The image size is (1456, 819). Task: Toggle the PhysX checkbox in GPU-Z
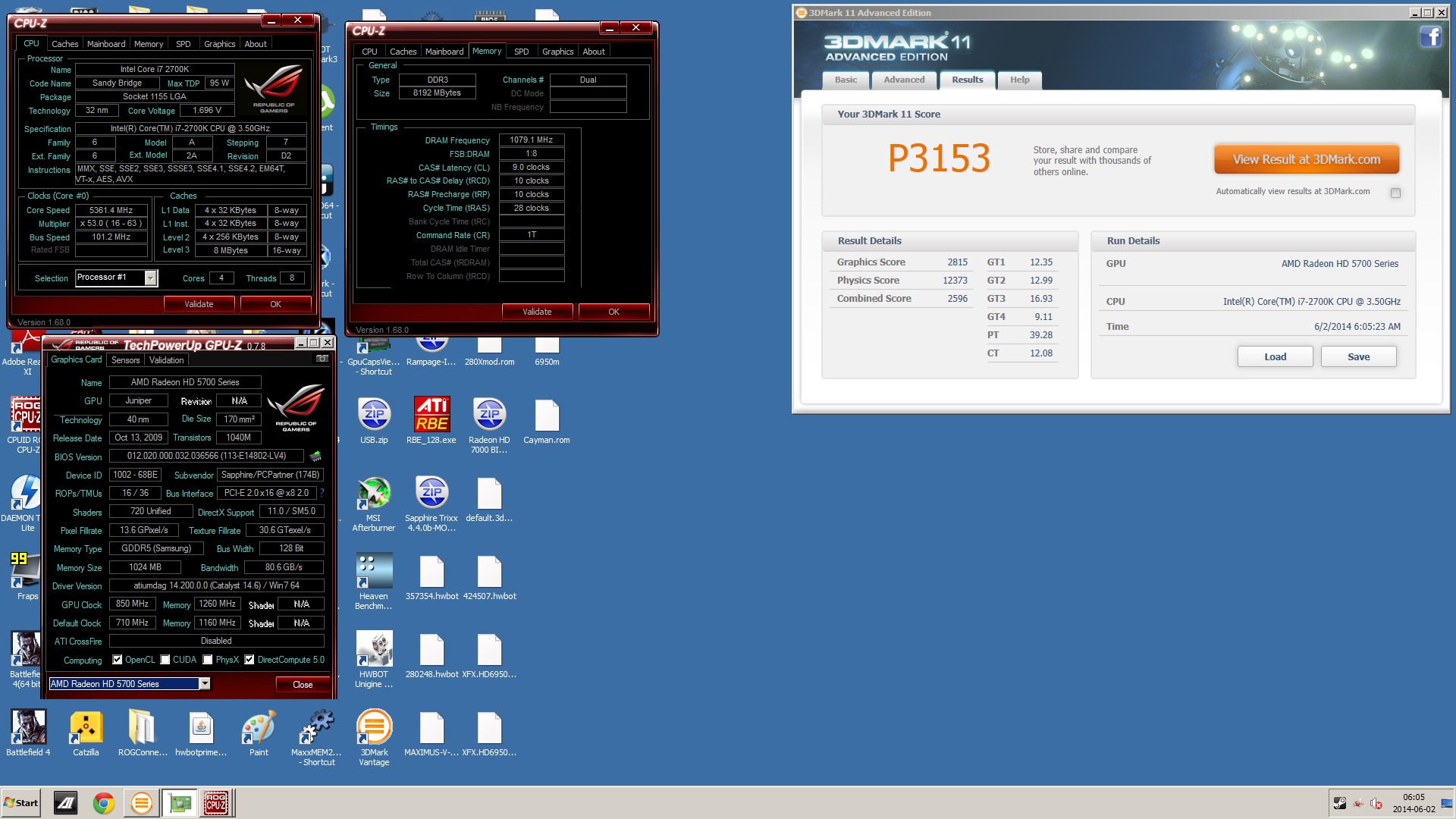tap(207, 660)
